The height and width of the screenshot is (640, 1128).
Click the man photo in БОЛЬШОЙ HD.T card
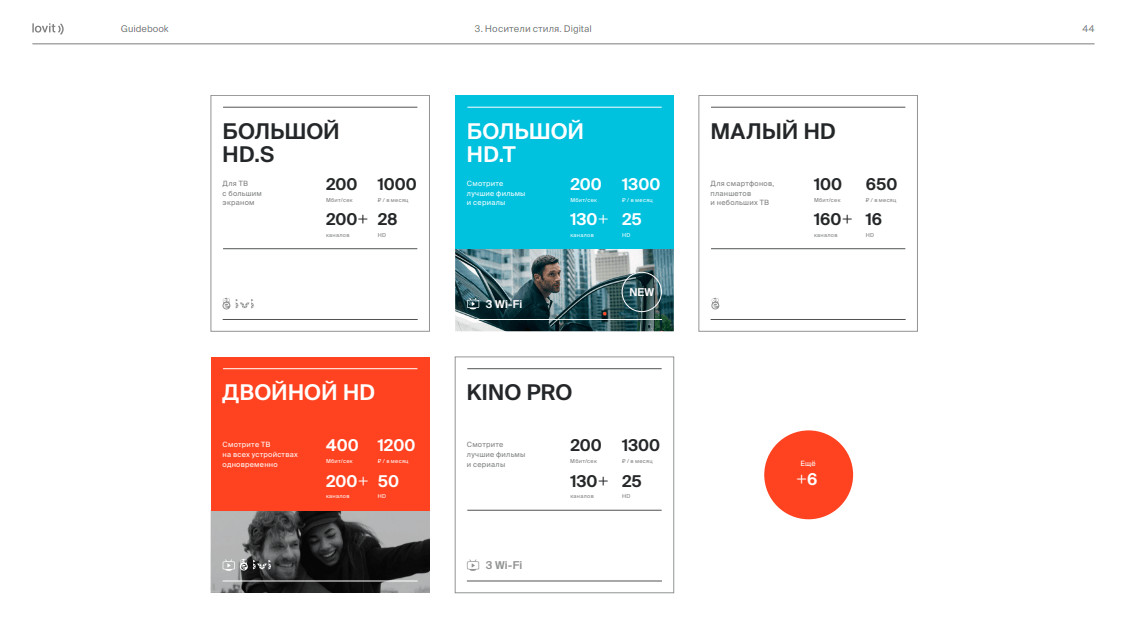click(564, 290)
